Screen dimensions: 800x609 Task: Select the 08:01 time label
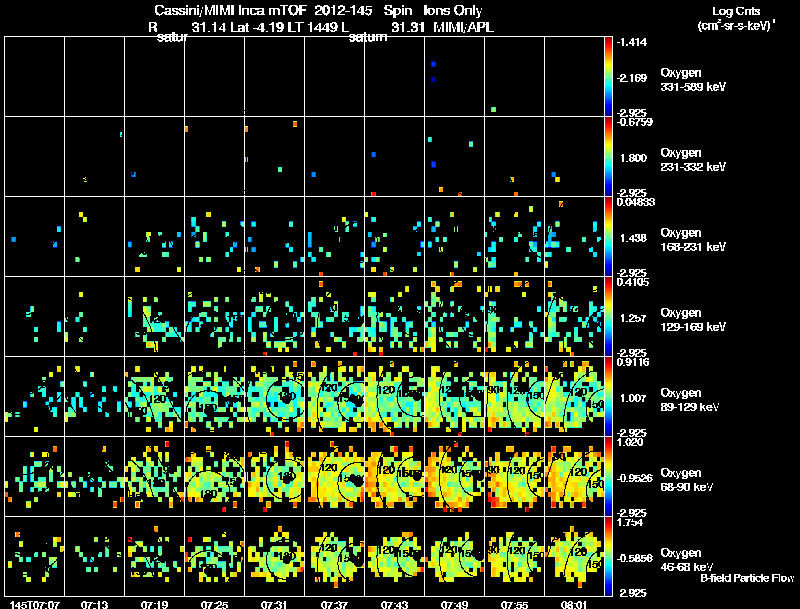(x=574, y=604)
